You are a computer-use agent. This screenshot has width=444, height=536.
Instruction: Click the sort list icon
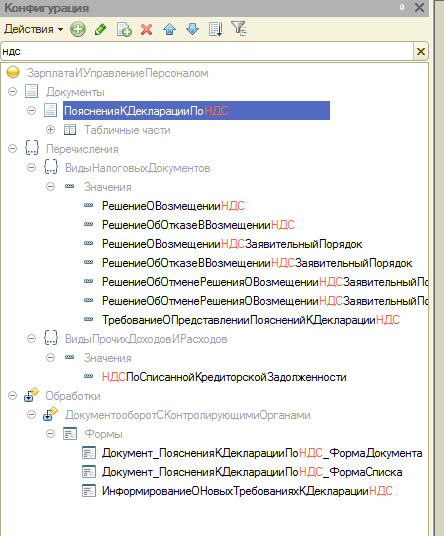(216, 29)
